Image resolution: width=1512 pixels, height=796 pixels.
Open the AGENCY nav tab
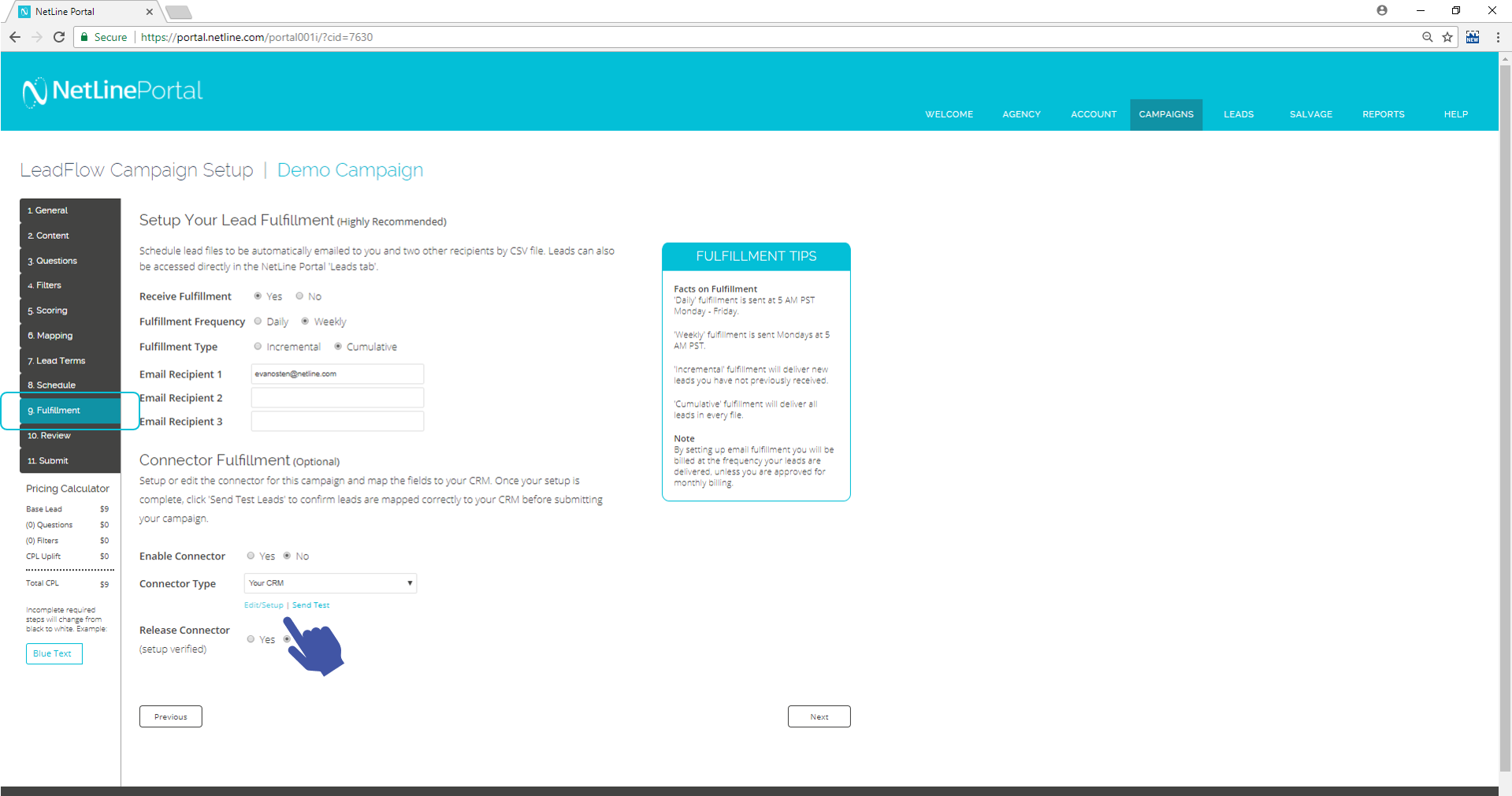point(1021,114)
